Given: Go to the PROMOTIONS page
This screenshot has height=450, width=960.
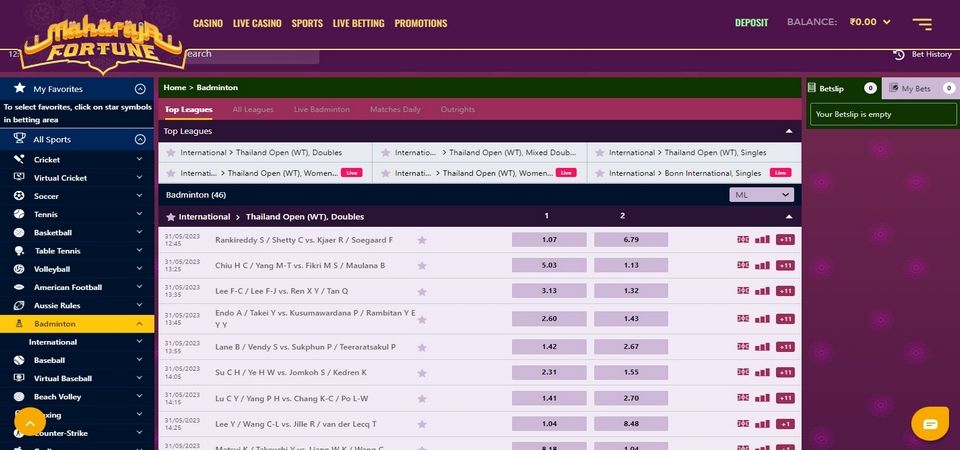Looking at the screenshot, I should [421, 23].
